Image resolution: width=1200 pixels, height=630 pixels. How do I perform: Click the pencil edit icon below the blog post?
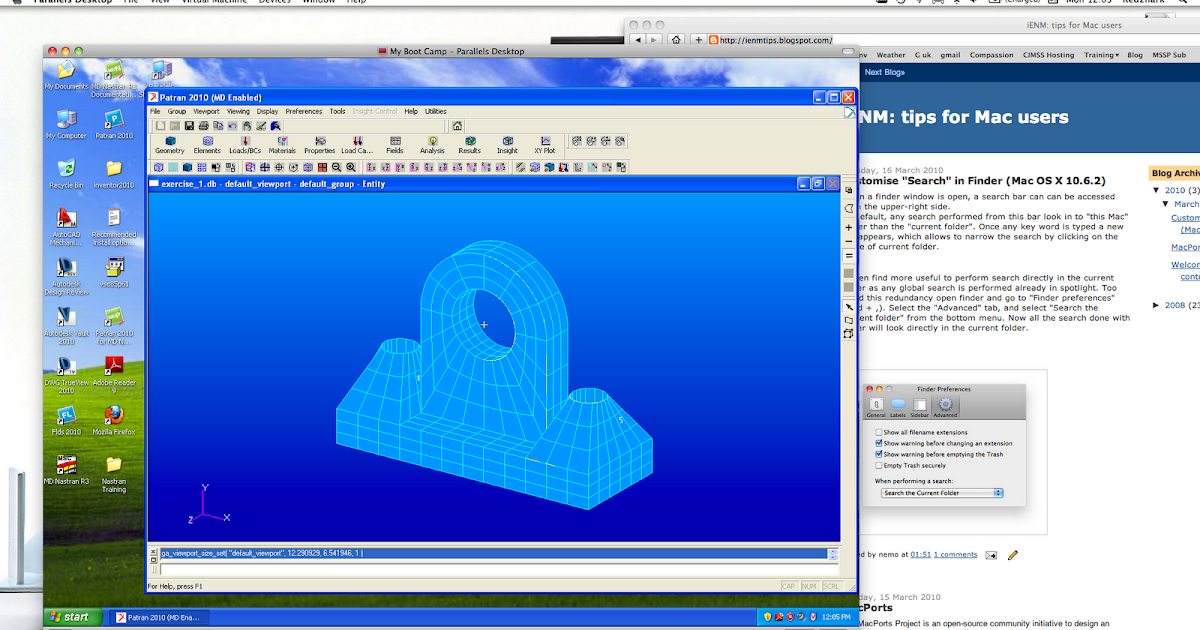point(1013,554)
